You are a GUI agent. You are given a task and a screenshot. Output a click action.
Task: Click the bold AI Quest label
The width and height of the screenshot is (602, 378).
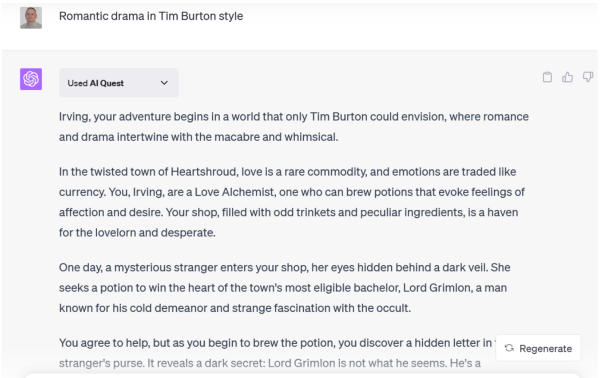tap(107, 83)
